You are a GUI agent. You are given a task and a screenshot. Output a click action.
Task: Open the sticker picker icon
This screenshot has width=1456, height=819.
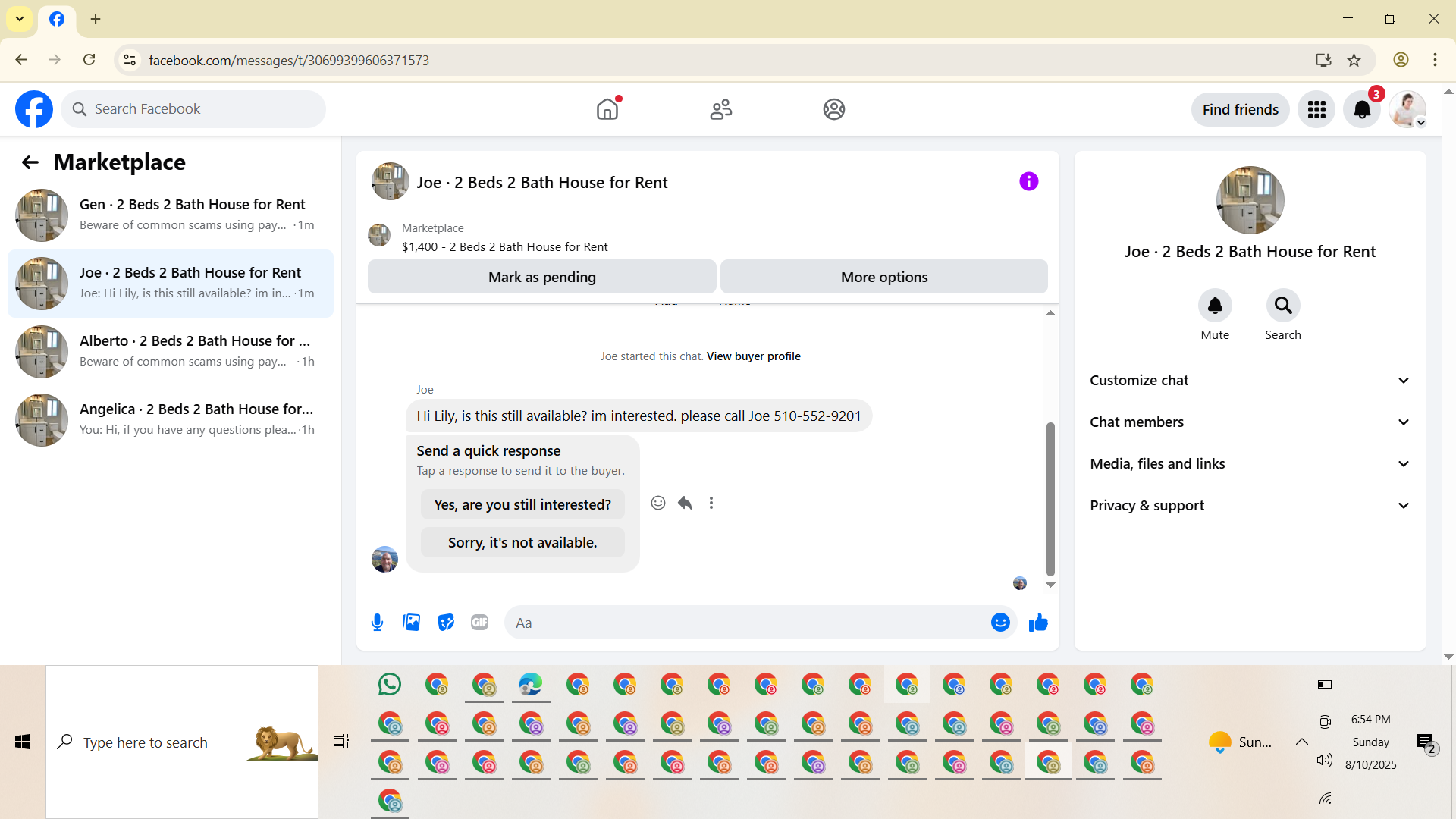[446, 623]
